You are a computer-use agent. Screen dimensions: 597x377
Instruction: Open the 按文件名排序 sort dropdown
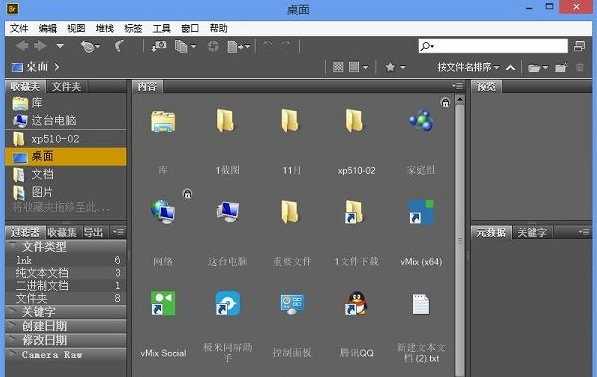pyautogui.click(x=468, y=67)
